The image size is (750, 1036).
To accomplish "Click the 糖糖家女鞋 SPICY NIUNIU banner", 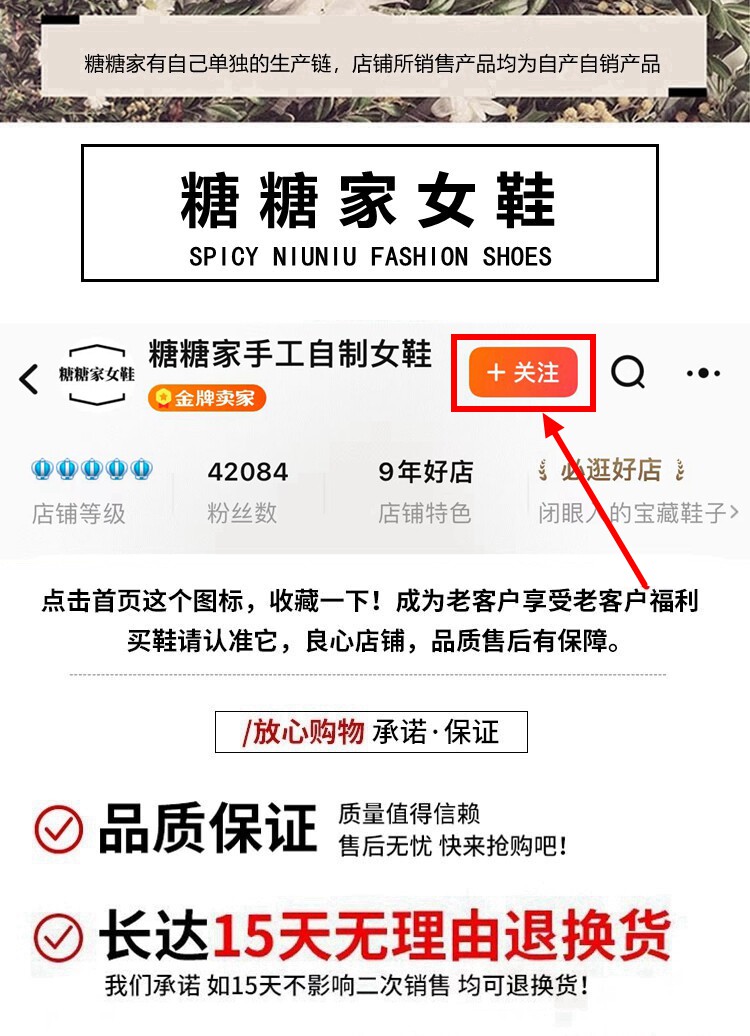I will [369, 213].
